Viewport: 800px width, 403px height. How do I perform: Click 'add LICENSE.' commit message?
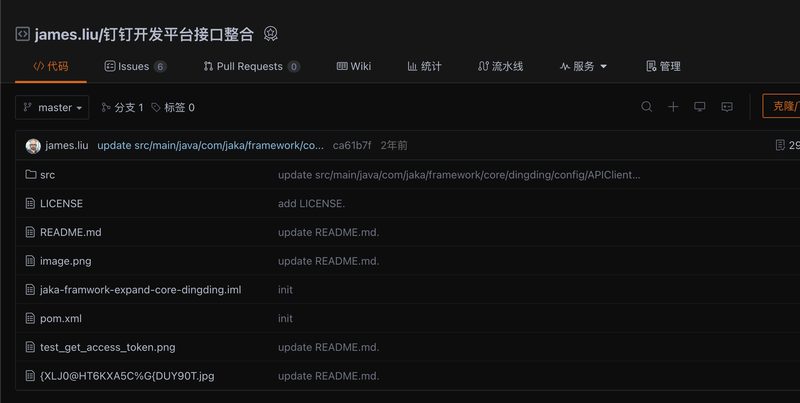coord(312,204)
